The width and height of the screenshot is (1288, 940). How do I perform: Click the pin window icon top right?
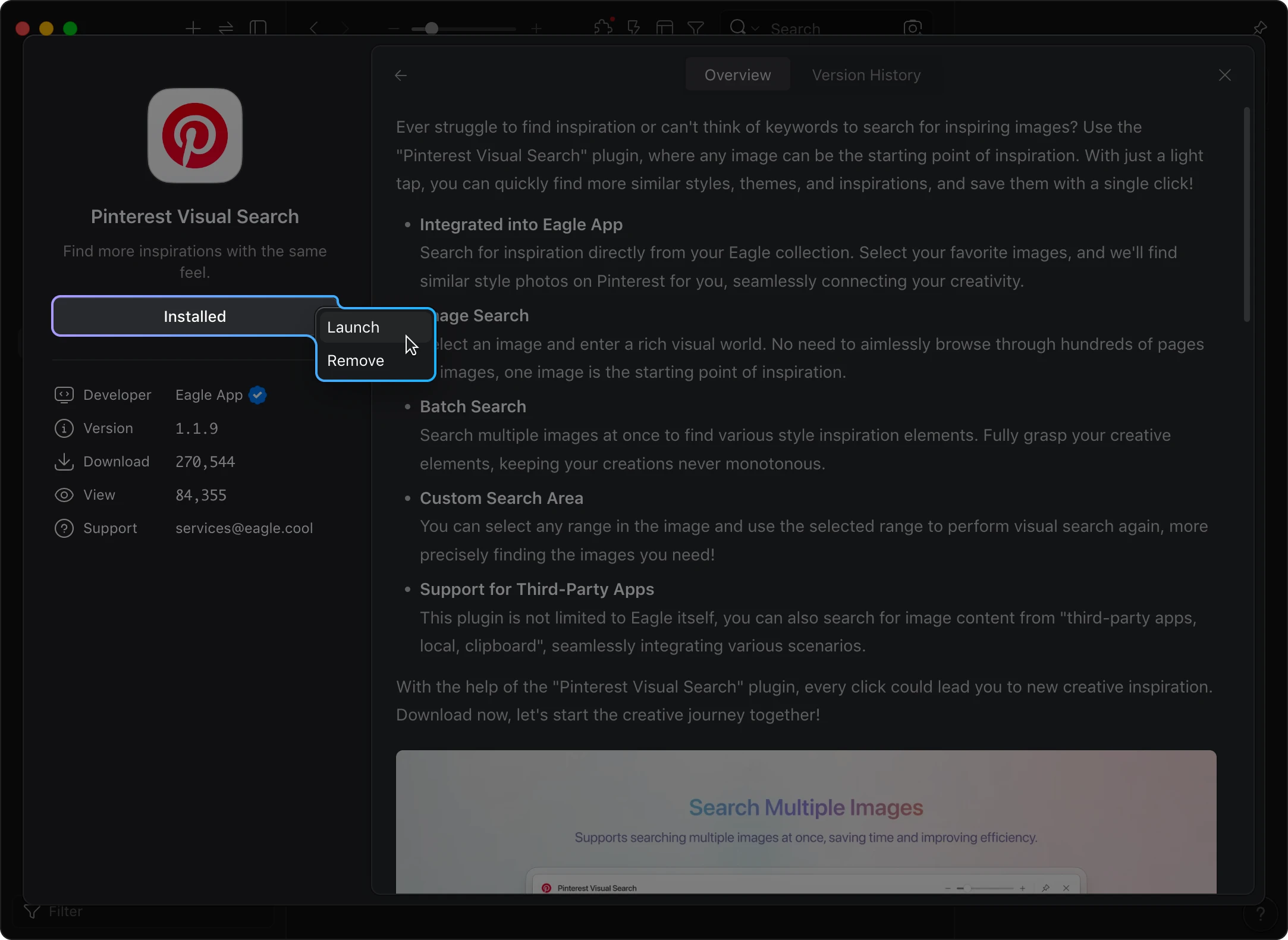pos(1259,28)
